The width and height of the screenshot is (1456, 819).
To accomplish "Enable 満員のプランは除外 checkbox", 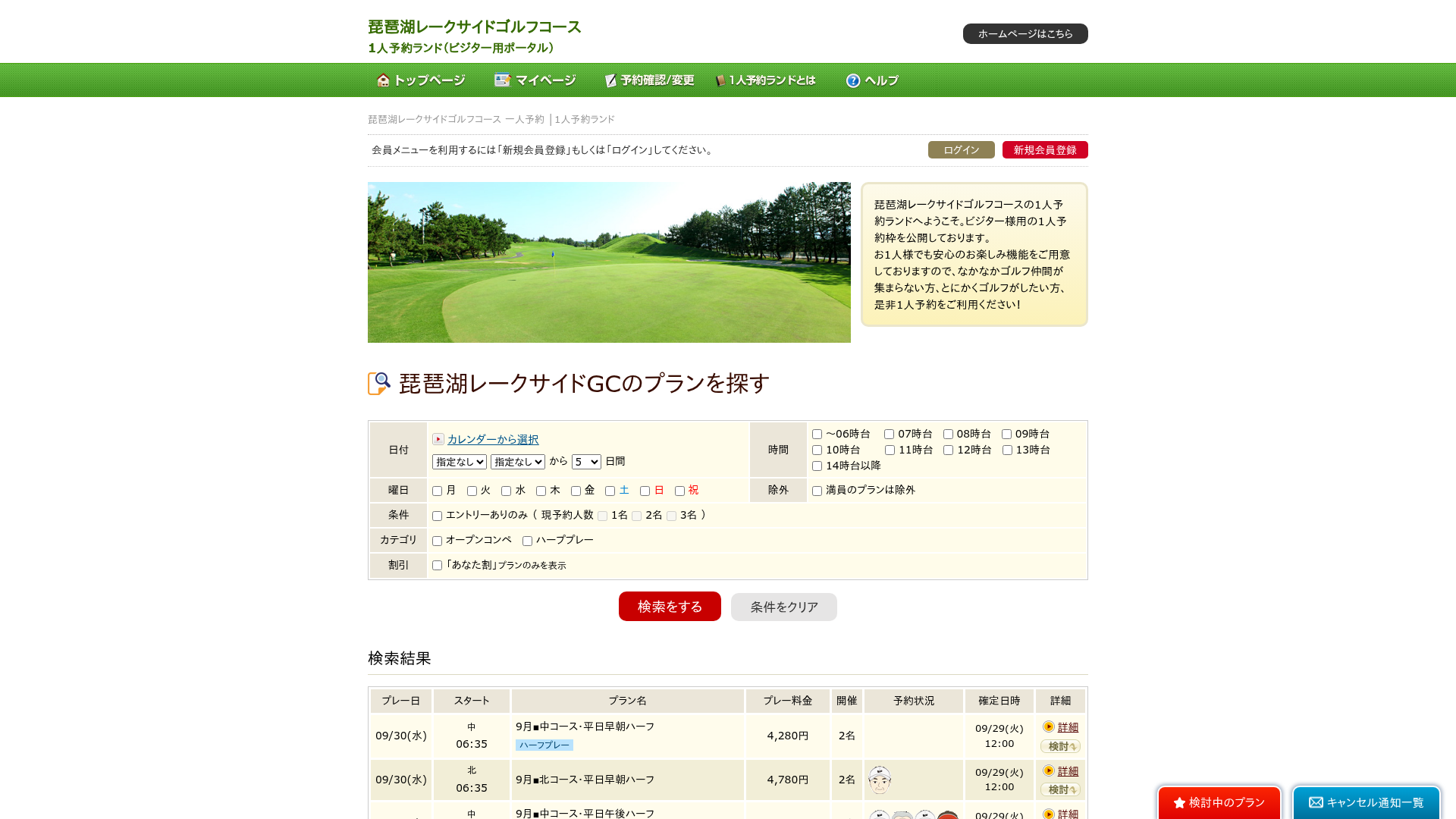I will (817, 491).
